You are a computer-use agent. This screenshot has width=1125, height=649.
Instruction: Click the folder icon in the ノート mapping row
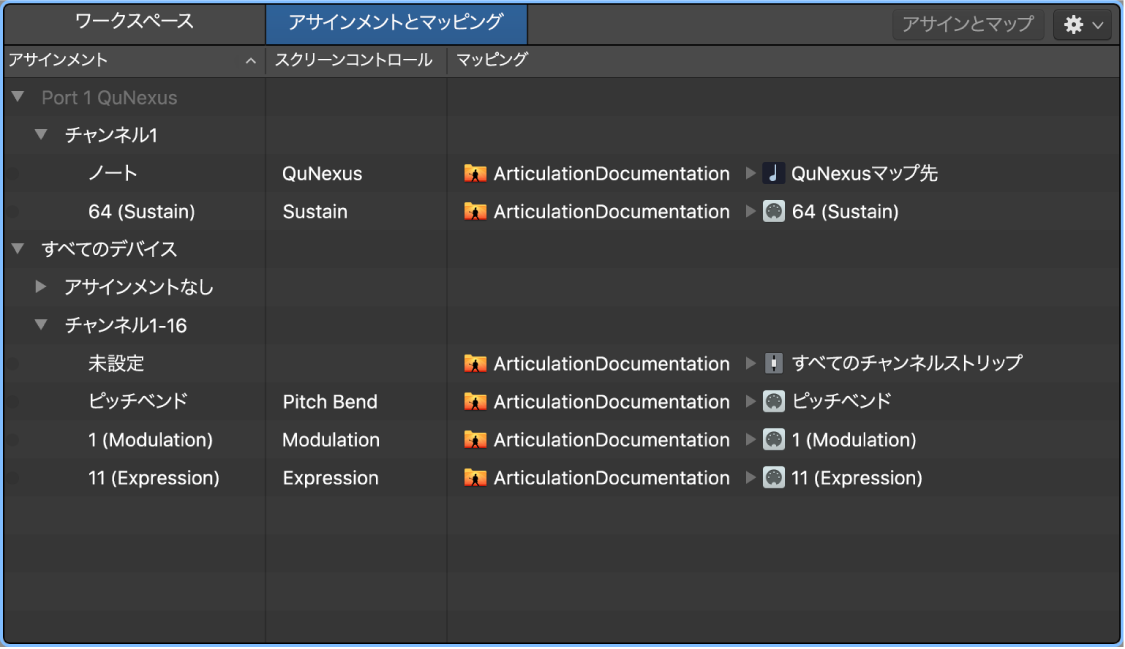coord(475,173)
